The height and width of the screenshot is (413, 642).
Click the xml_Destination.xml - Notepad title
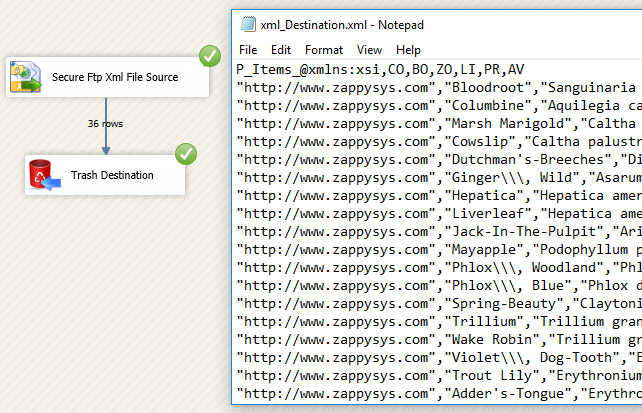coord(342,25)
